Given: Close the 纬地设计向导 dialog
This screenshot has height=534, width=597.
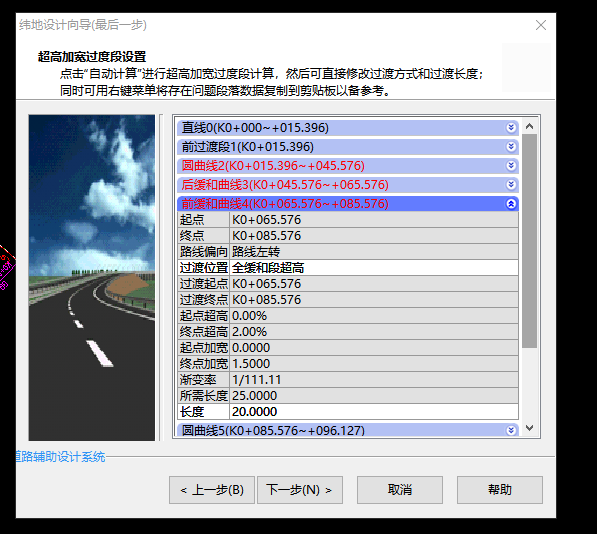Looking at the screenshot, I should point(541,25).
